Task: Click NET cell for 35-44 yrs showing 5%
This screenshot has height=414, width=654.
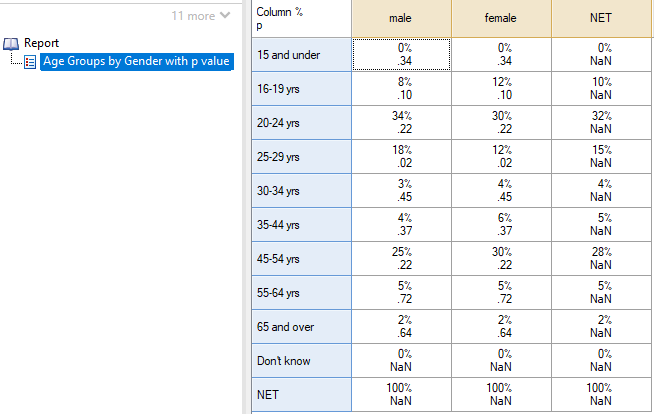Action: 601,225
